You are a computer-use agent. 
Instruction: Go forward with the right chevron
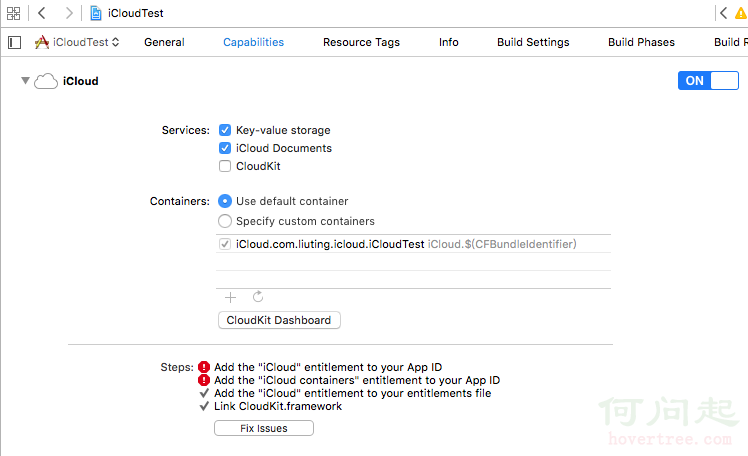(68, 14)
